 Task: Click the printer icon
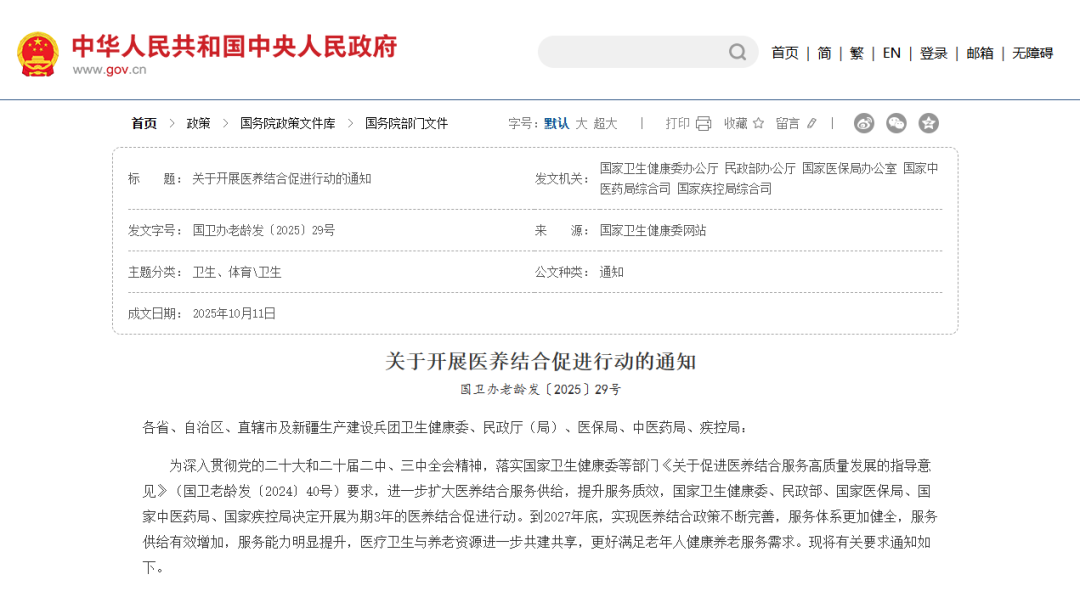pyautogui.click(x=703, y=123)
